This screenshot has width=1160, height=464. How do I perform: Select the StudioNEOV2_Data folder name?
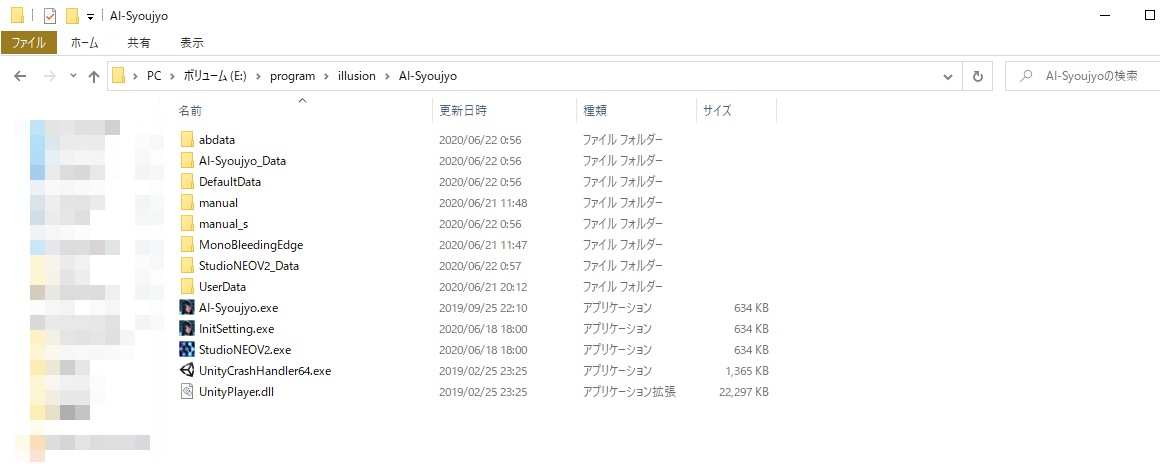(249, 265)
